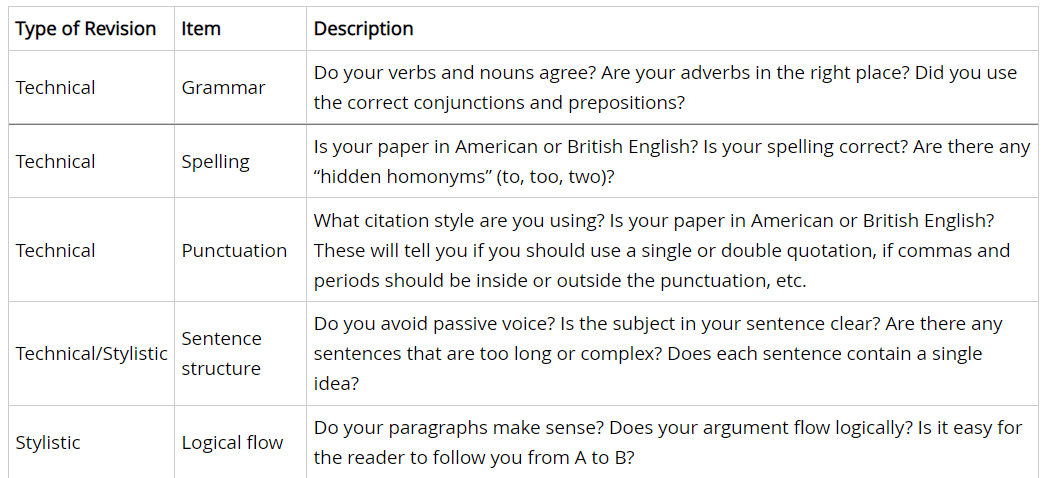Viewport: 1047px width, 478px height.
Task: Click the "Description" column header
Action: [364, 29]
